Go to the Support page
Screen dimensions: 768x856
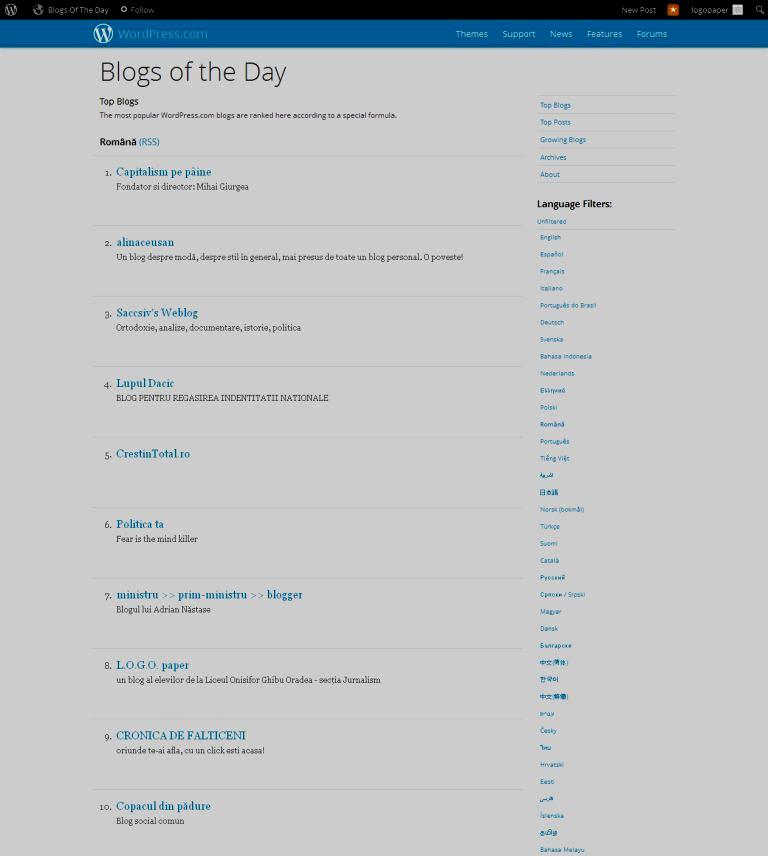point(518,34)
